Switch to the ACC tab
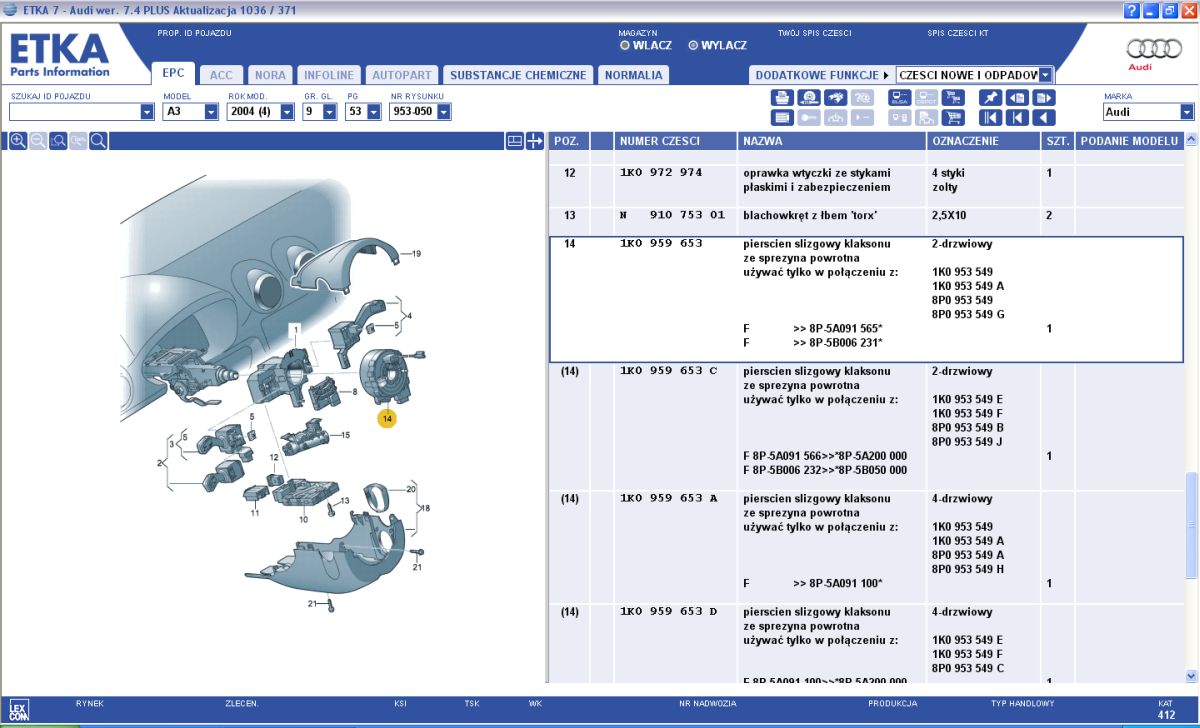 click(221, 75)
